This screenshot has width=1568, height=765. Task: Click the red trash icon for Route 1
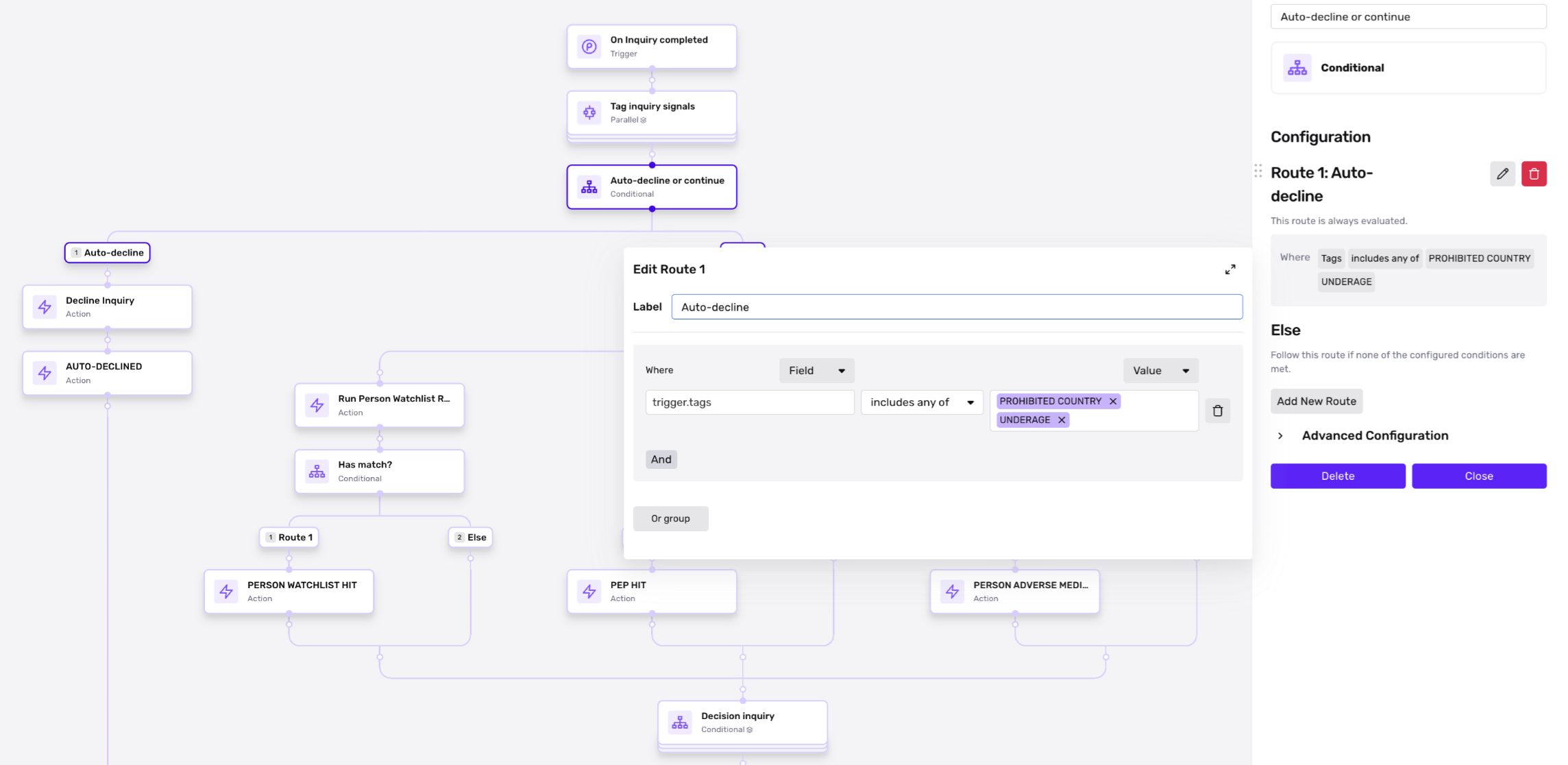click(1534, 173)
